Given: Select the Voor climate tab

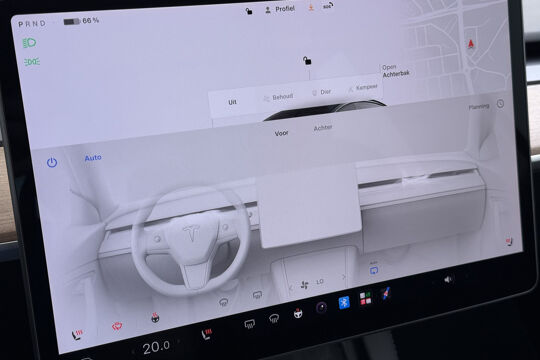Looking at the screenshot, I should [x=281, y=133].
